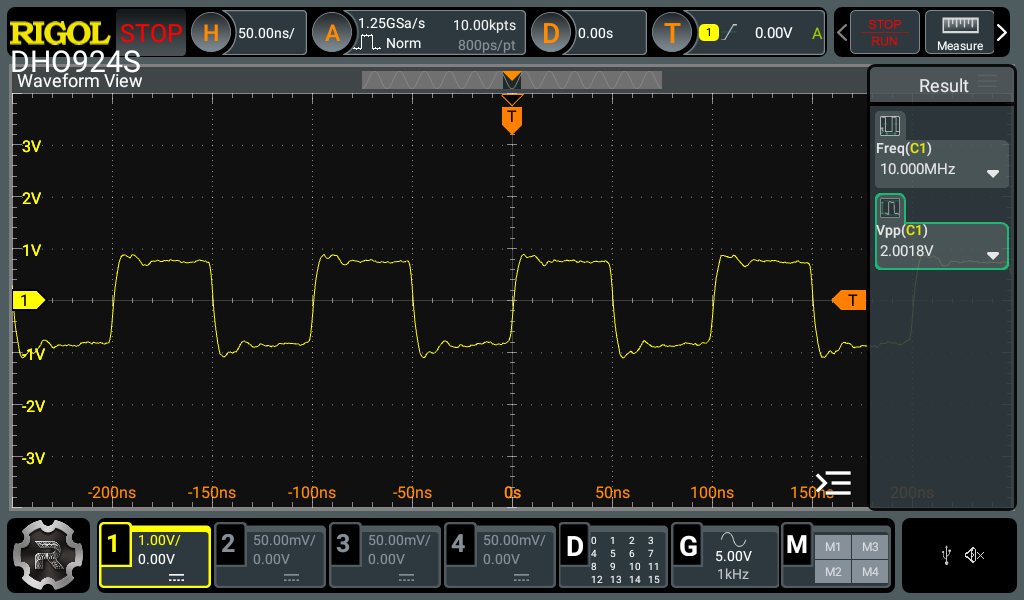Image resolution: width=1024 pixels, height=600 pixels.
Task: Open the digital channels D panel
Action: click(613, 556)
